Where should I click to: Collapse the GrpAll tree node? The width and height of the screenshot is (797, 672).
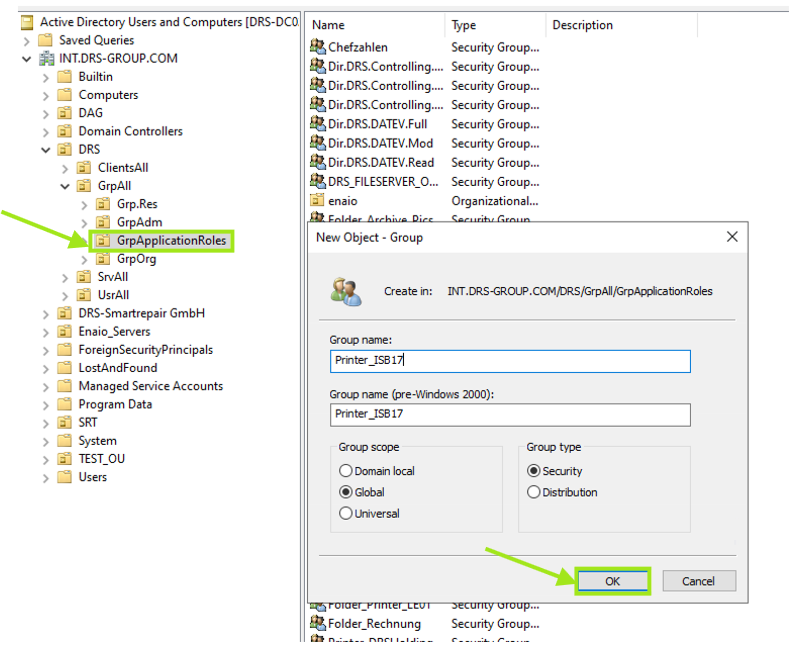click(x=64, y=186)
